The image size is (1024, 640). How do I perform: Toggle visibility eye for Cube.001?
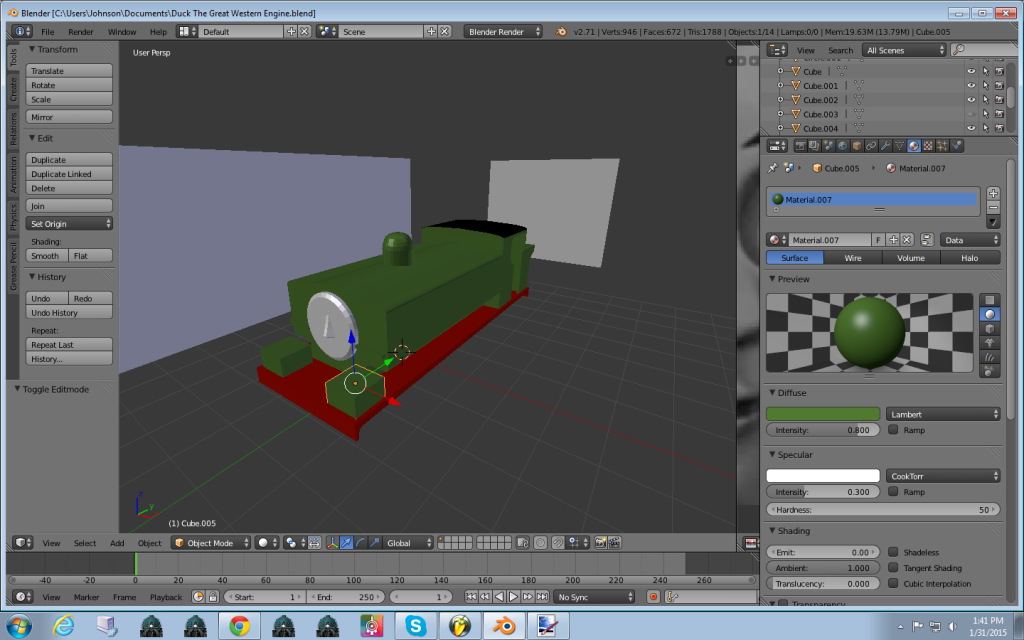coord(971,86)
